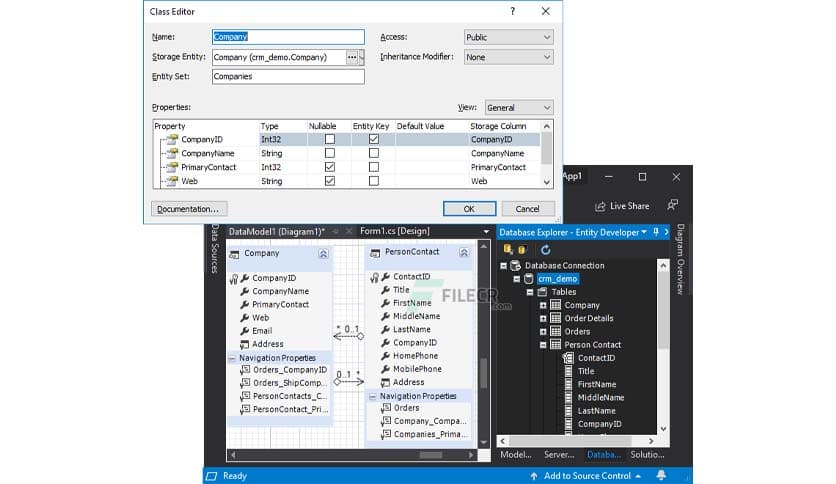This screenshot has height=484, width=836.
Task: Click the Company entity icon in the diagram header
Action: 234,254
